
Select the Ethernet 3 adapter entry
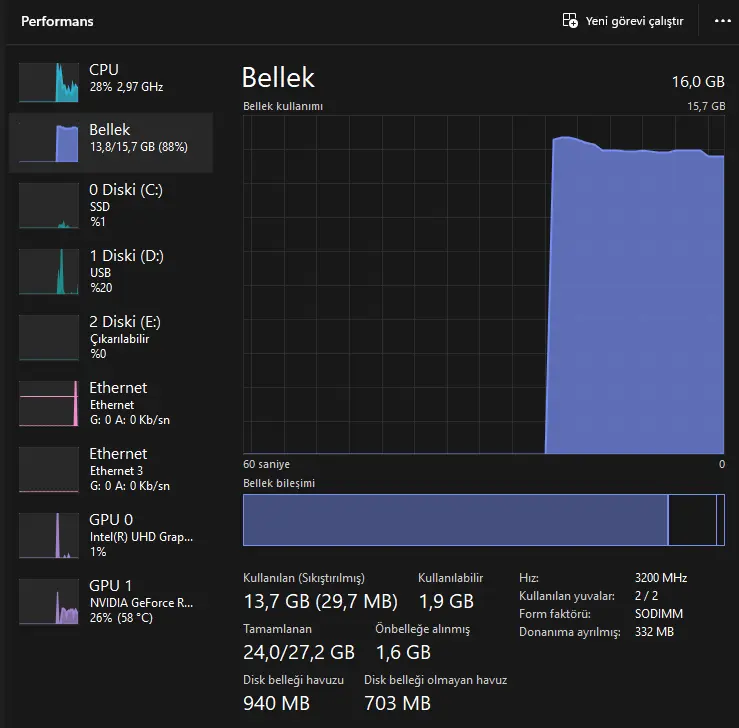coord(111,469)
